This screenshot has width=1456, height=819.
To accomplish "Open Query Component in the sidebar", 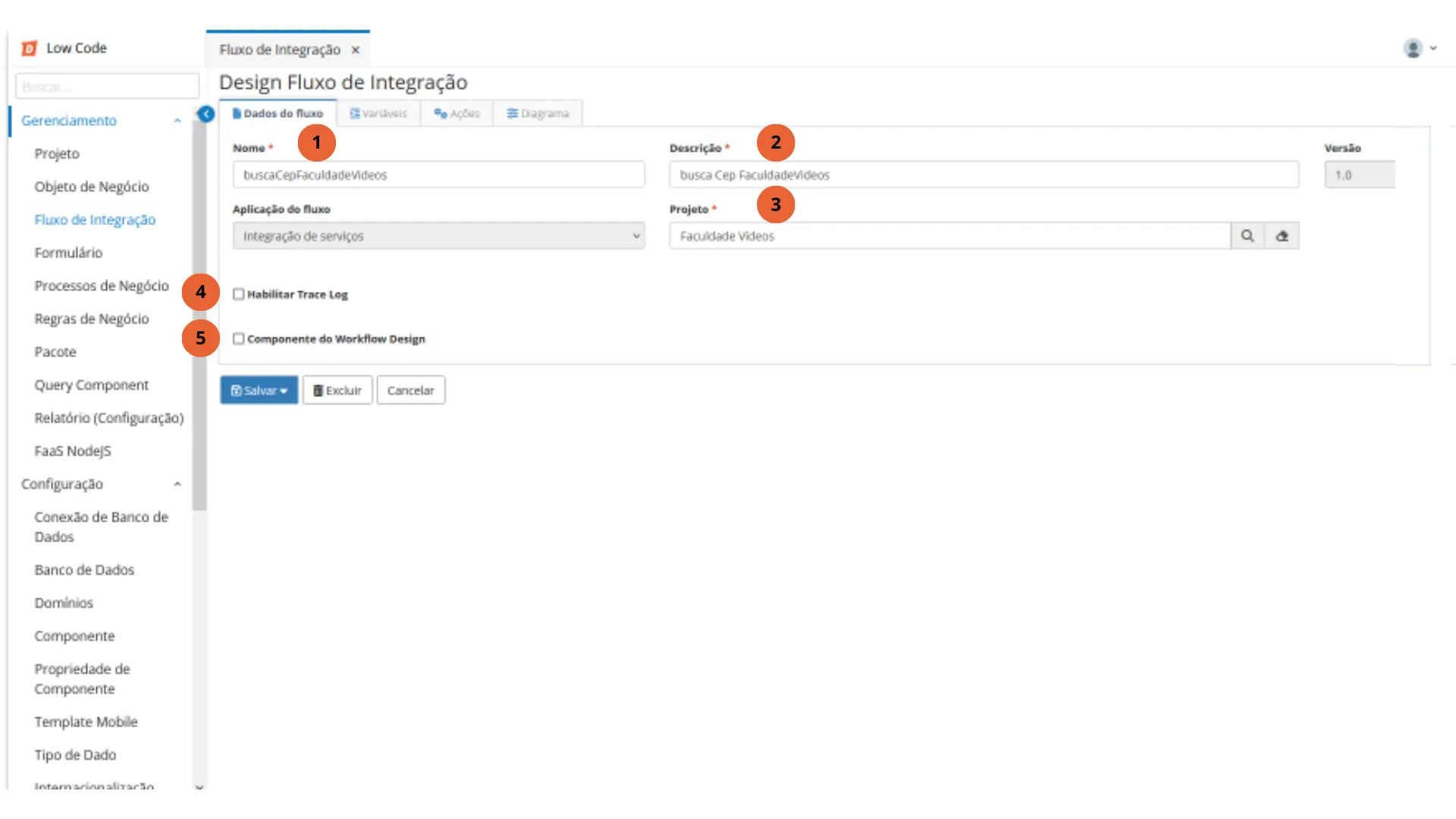I will pyautogui.click(x=92, y=385).
